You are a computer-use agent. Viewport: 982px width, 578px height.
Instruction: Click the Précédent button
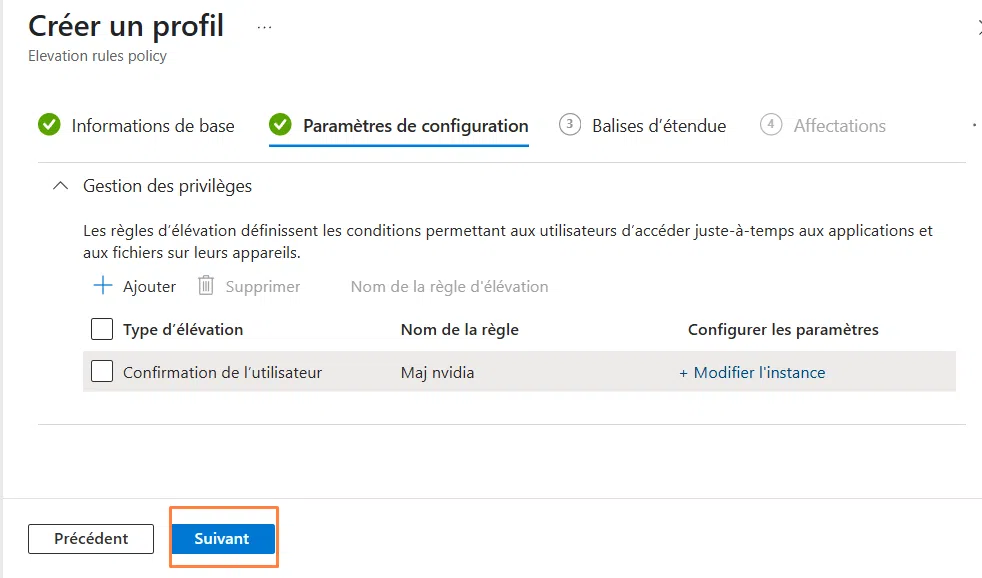(x=90, y=538)
